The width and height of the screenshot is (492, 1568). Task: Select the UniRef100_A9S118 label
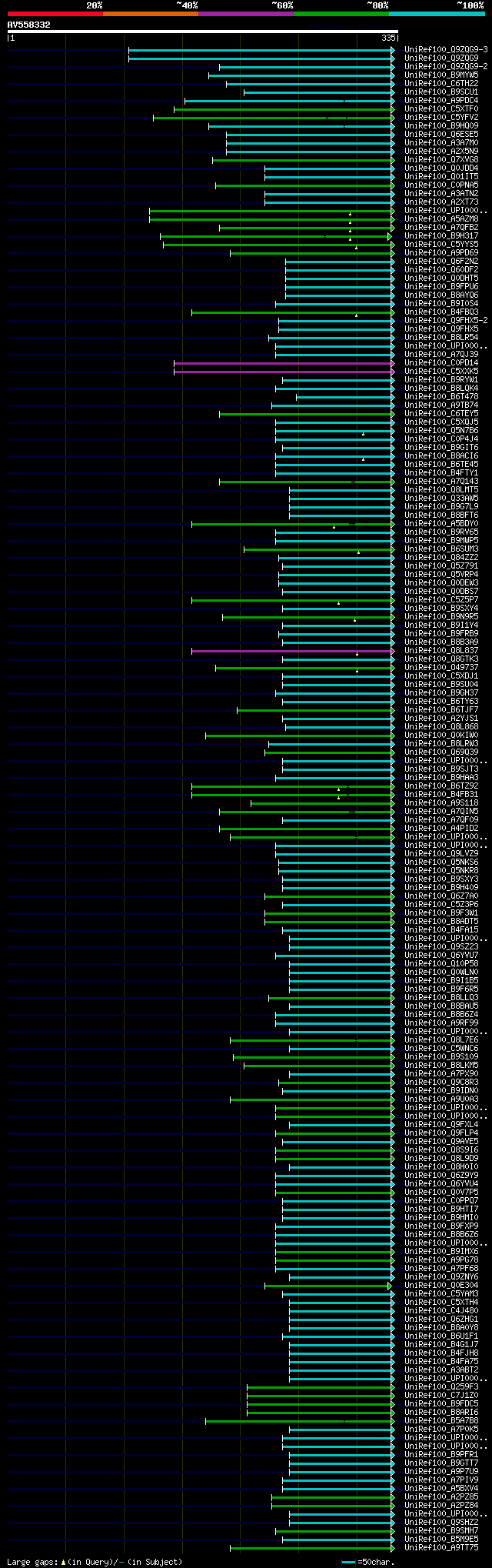(x=442, y=802)
